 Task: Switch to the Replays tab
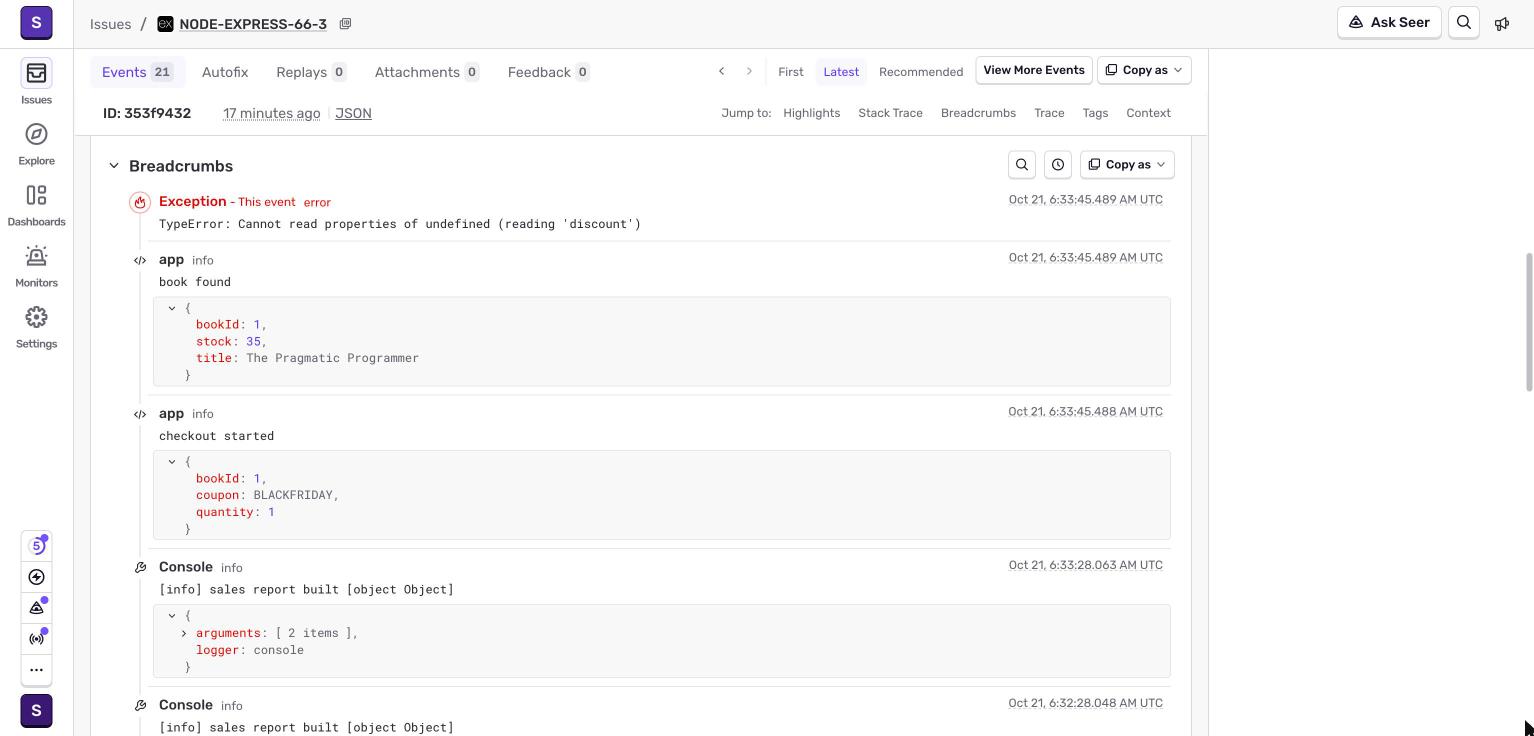coord(311,72)
